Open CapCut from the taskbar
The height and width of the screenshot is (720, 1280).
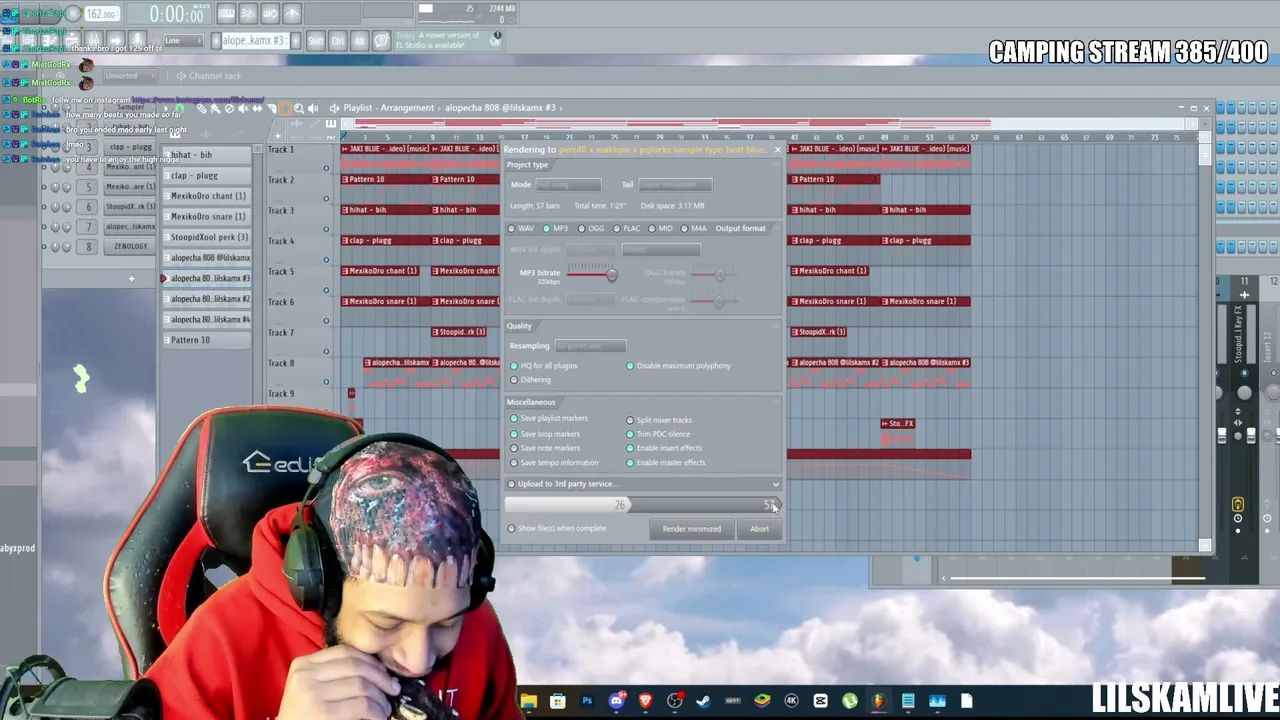click(821, 701)
